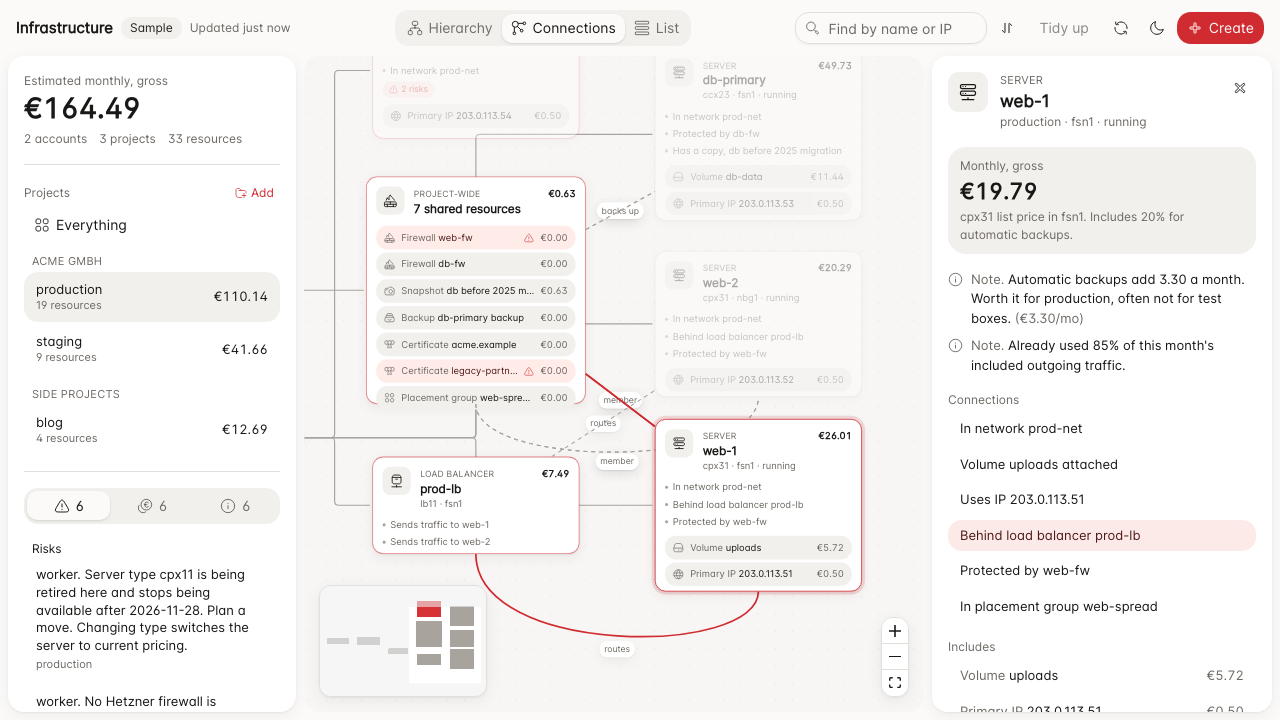The height and width of the screenshot is (720, 1280).
Task: Click the web-1 card server icon on map
Action: click(680, 443)
